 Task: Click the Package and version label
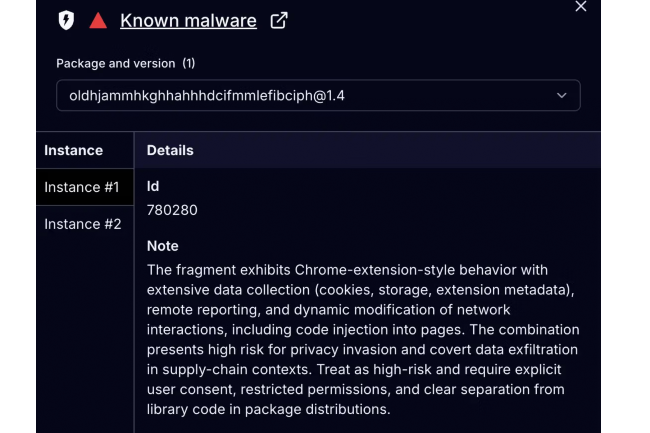click(115, 63)
